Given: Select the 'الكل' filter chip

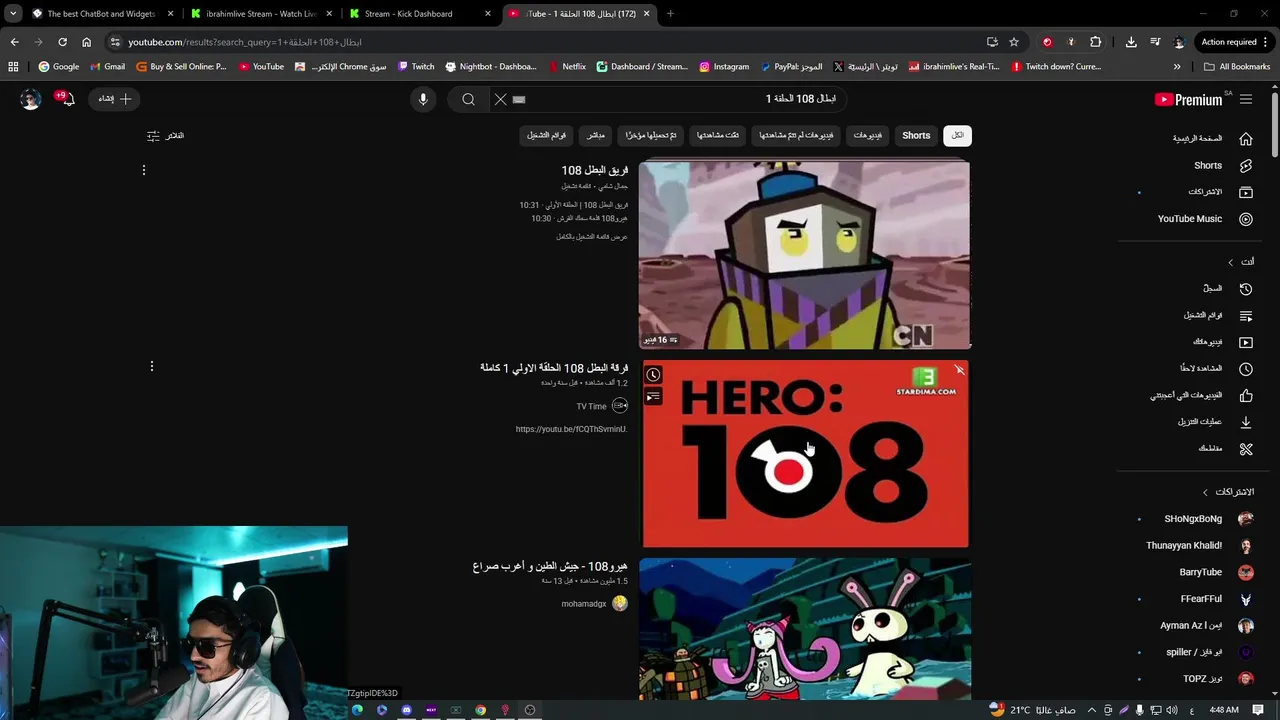Looking at the screenshot, I should click(x=957, y=135).
